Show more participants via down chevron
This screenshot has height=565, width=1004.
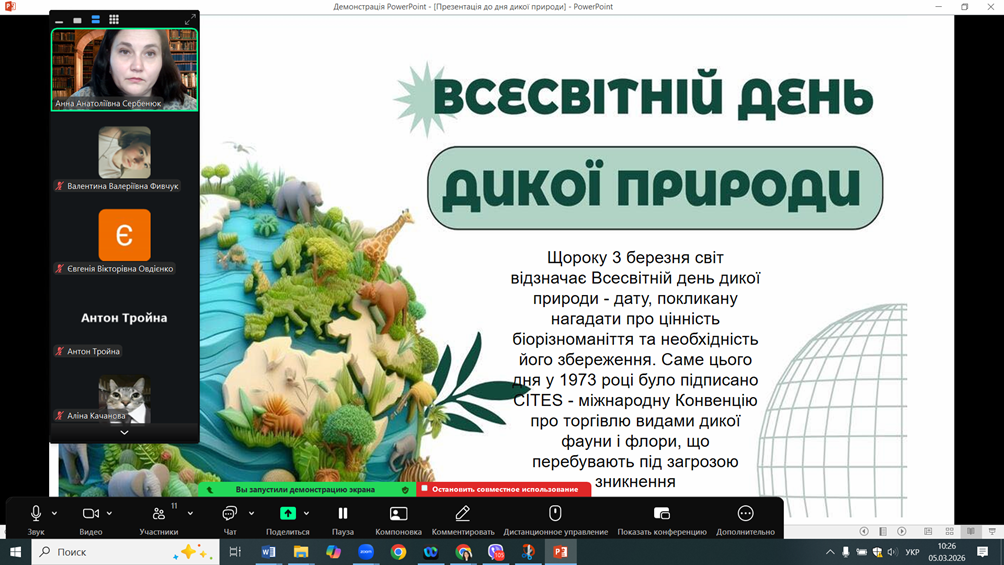(124, 433)
